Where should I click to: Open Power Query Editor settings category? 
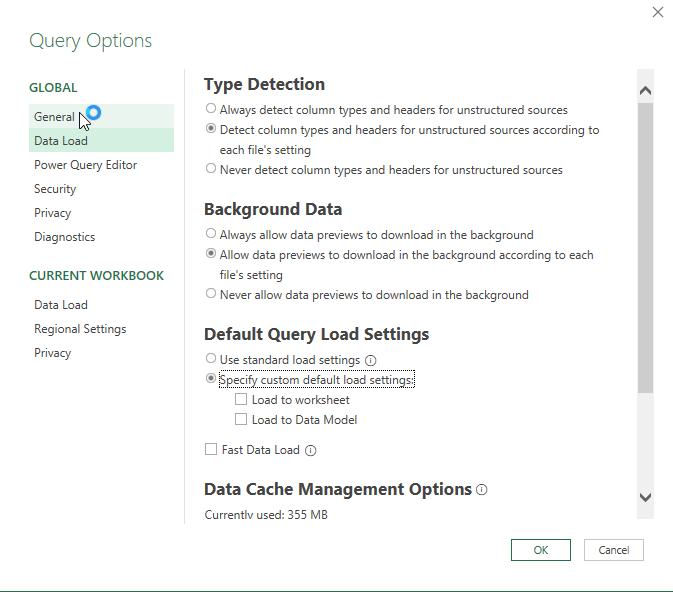coord(85,165)
